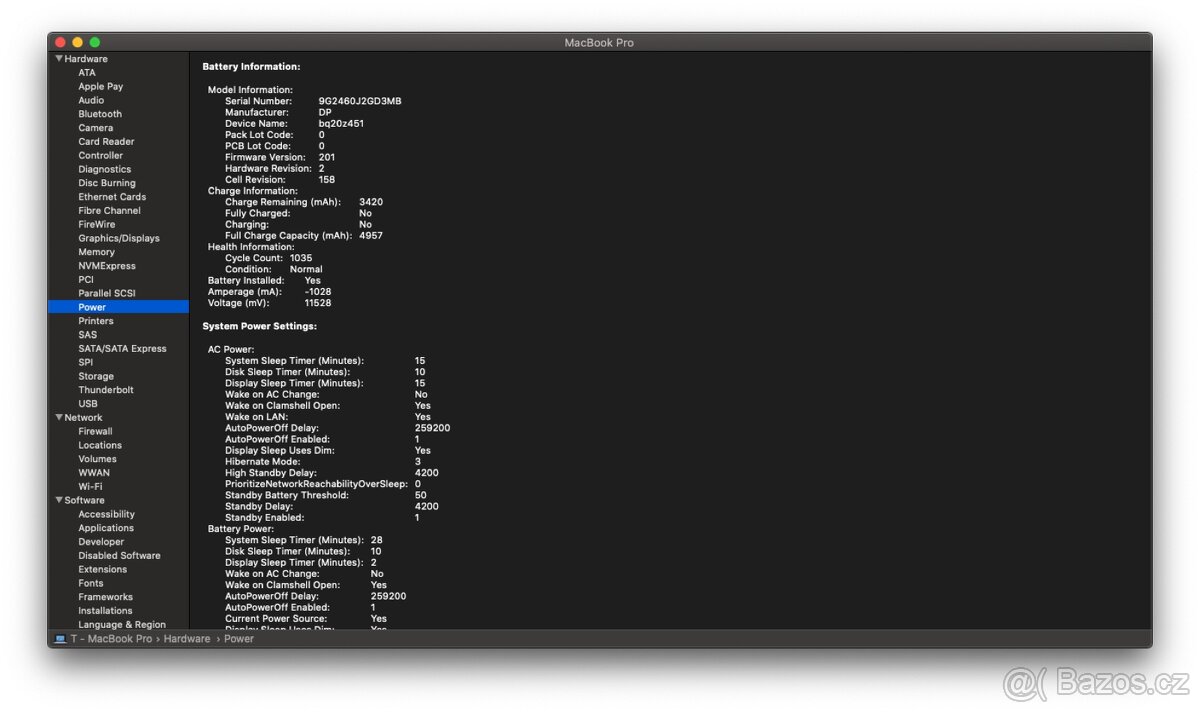
Task: Select Firewall in the Network section
Action: [x=96, y=431]
